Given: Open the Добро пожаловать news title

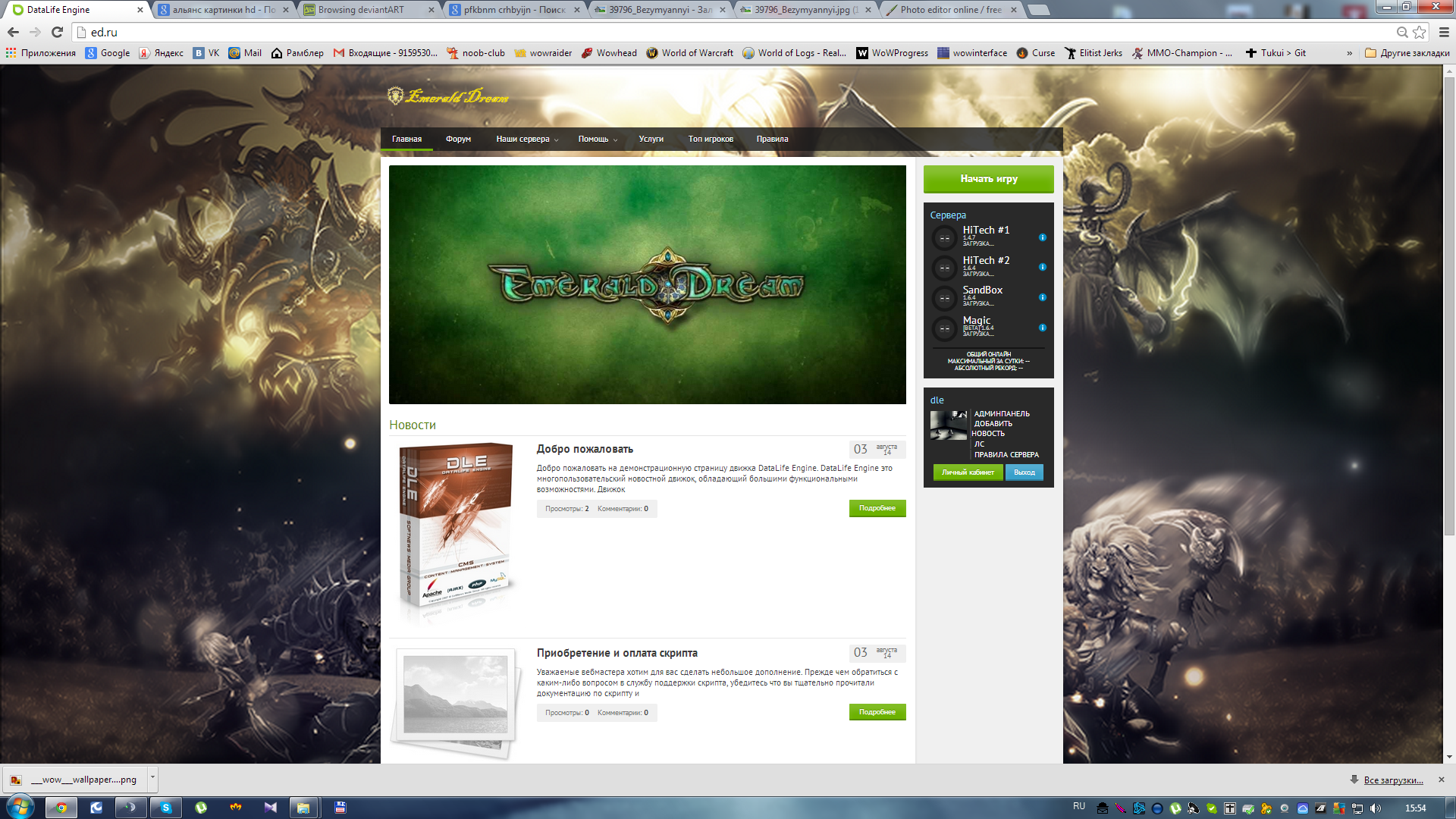Looking at the screenshot, I should tap(585, 449).
